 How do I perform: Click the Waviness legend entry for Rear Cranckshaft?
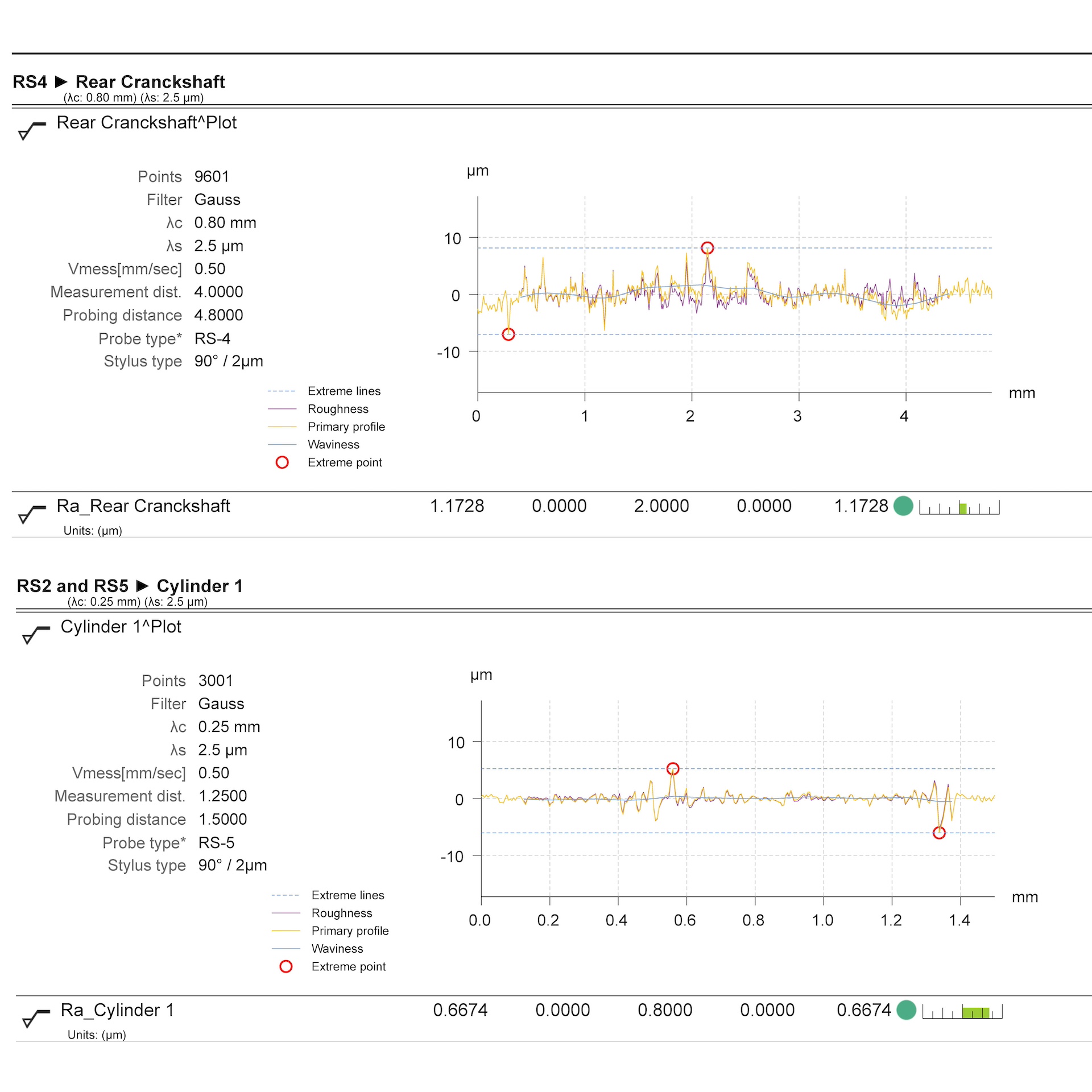tap(333, 444)
